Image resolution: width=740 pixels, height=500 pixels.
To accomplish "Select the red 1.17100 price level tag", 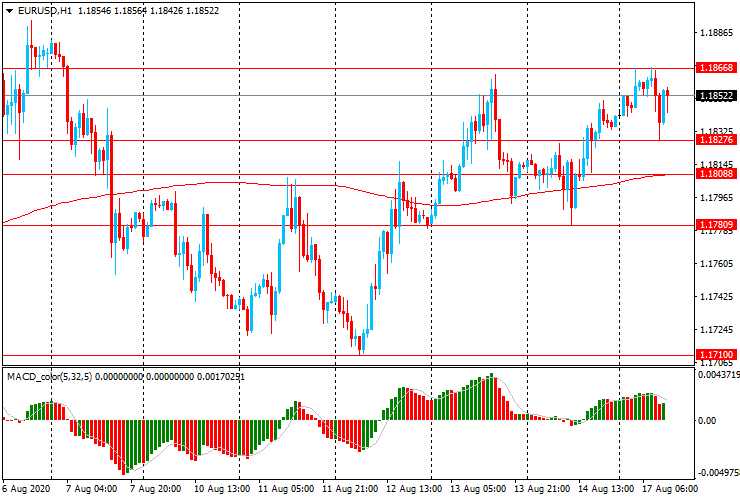I will point(717,355).
